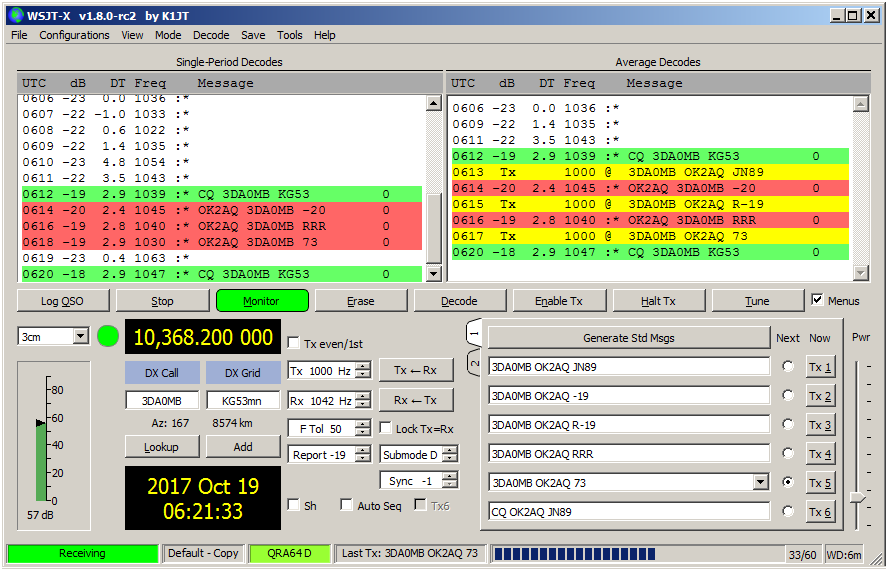Adjust the F Tol 50 spinner

(x=329, y=429)
